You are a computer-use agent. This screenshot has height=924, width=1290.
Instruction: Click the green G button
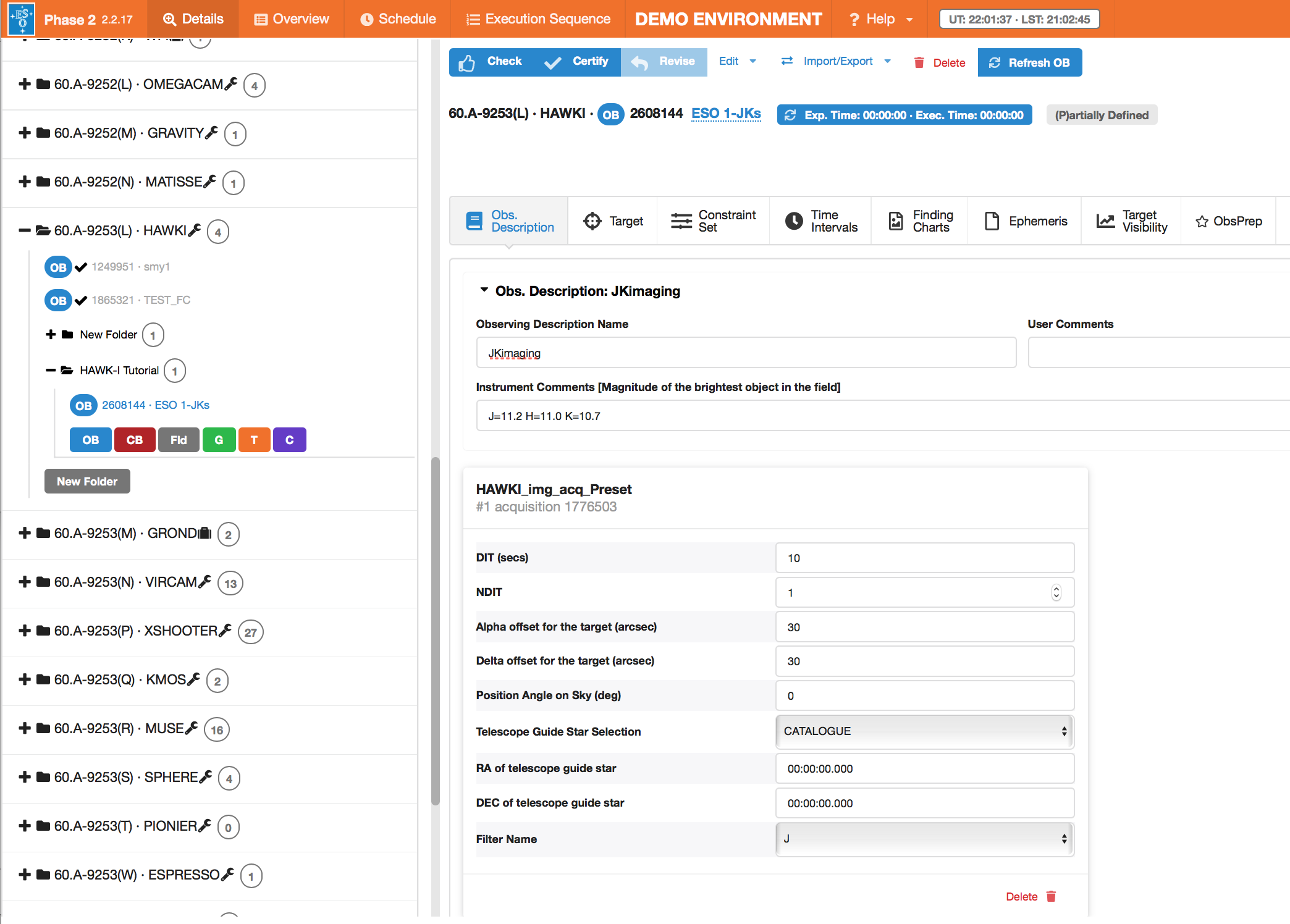pos(219,440)
